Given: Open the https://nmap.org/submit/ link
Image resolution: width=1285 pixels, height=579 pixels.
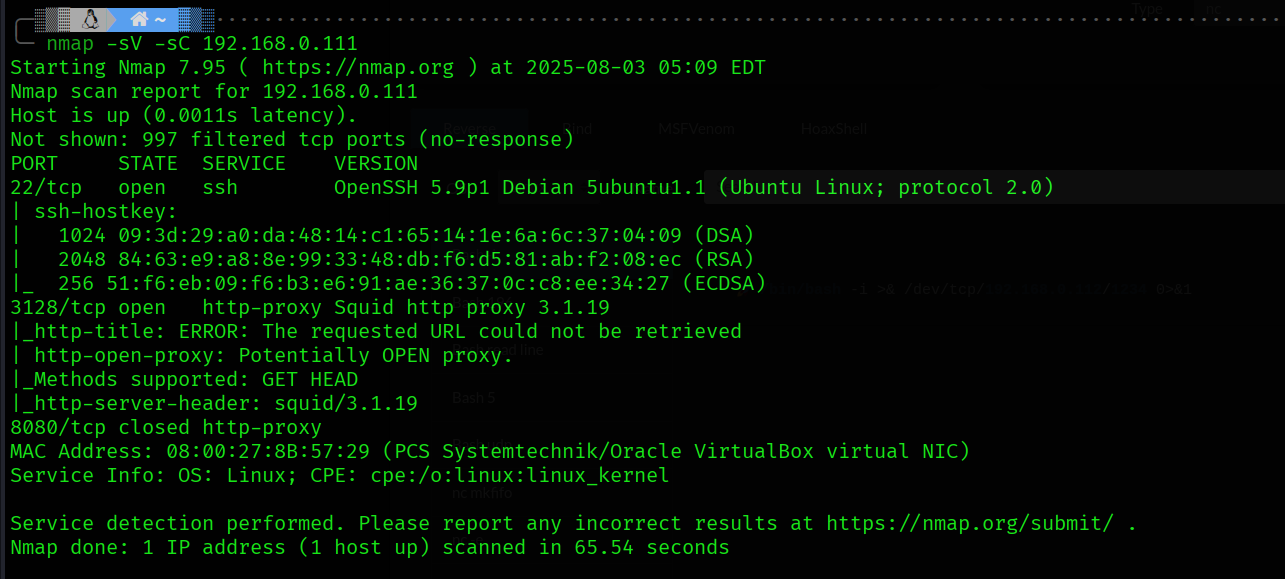Looking at the screenshot, I should click(970, 523).
